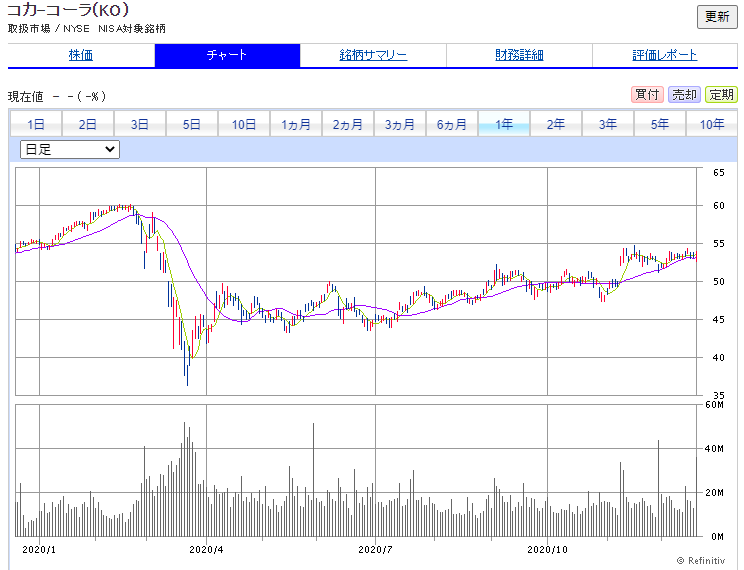Click the 売却 sell button
The image size is (744, 570).
click(x=684, y=94)
